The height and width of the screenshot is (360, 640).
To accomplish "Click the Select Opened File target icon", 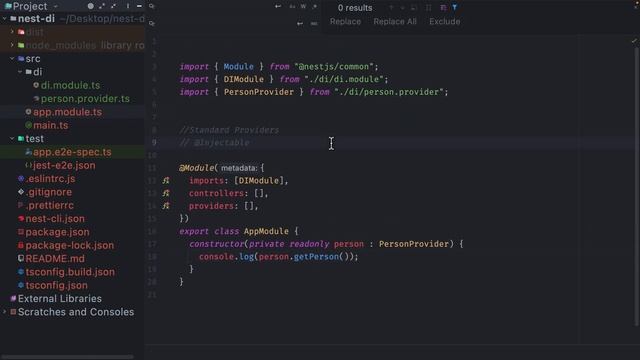I will [x=91, y=6].
